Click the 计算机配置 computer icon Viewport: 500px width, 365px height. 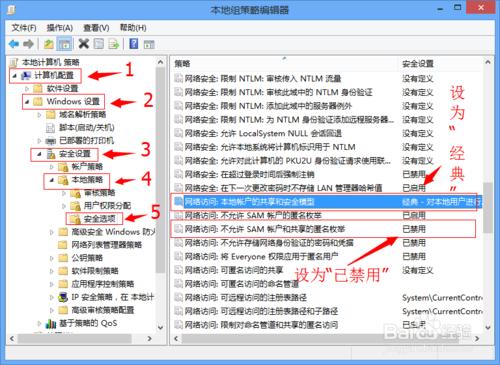coord(26,76)
